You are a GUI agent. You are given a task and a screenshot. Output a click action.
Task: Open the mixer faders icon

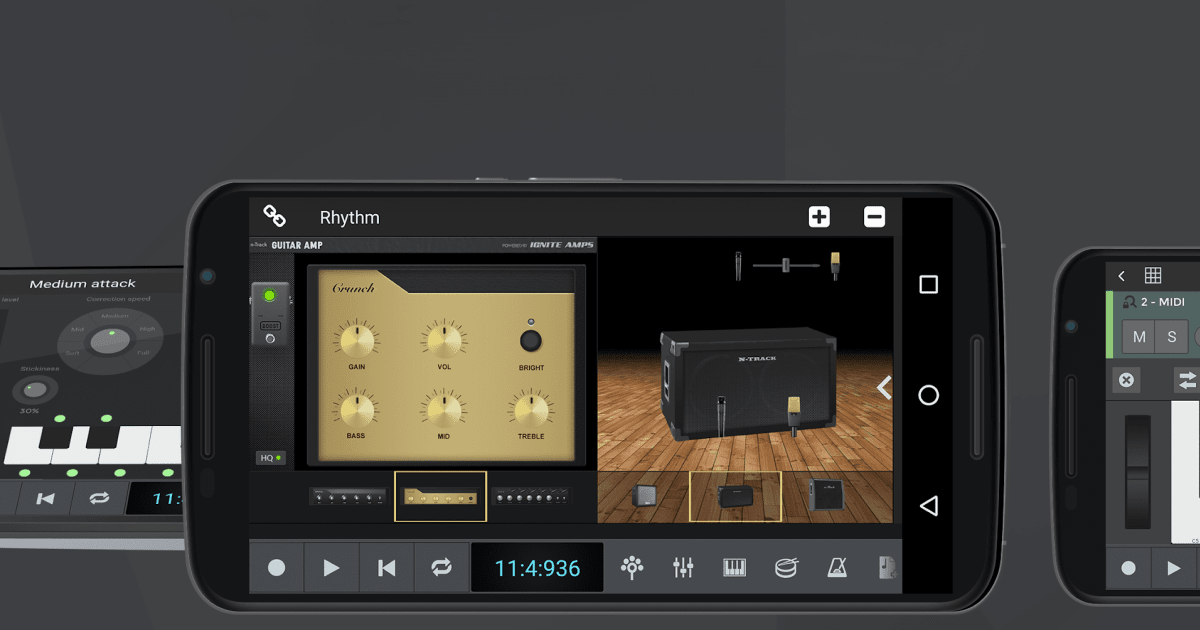click(683, 568)
